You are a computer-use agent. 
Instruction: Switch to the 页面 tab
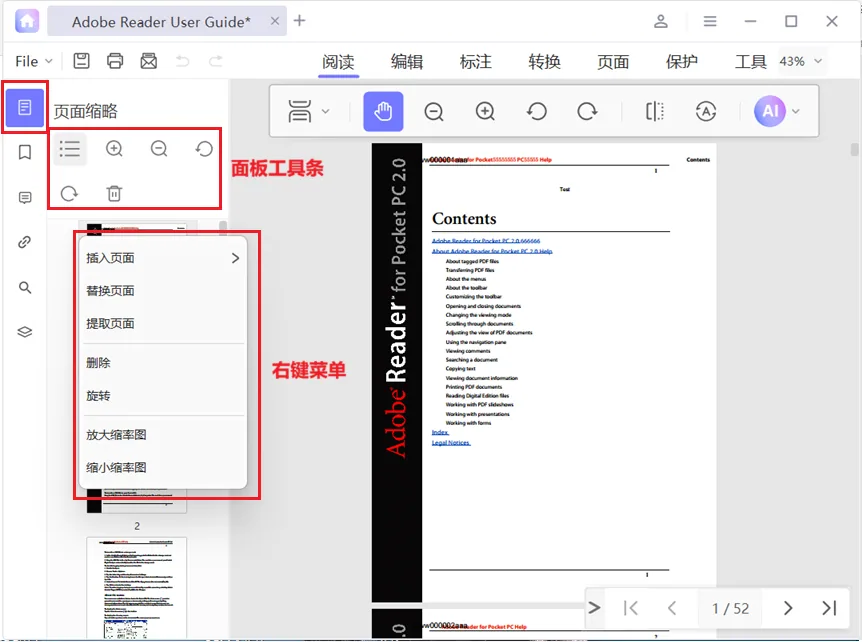613,62
